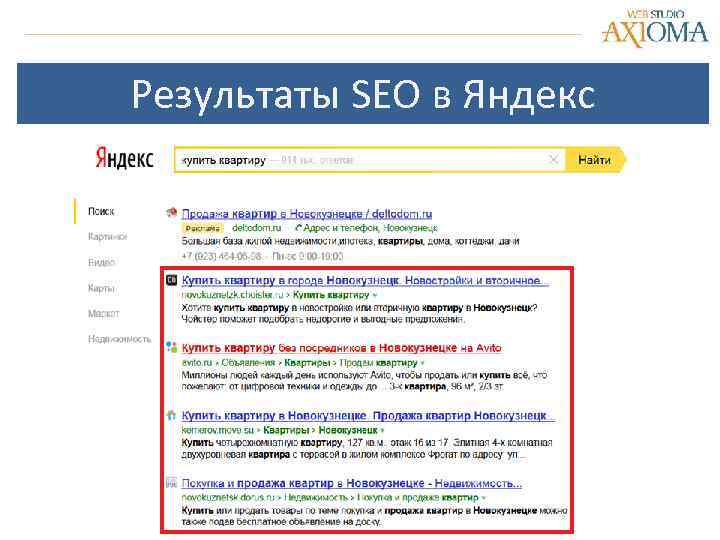The image size is (720, 540).
Task: Click the Квартиры breadcrumb on Avito result
Action: tap(305, 363)
